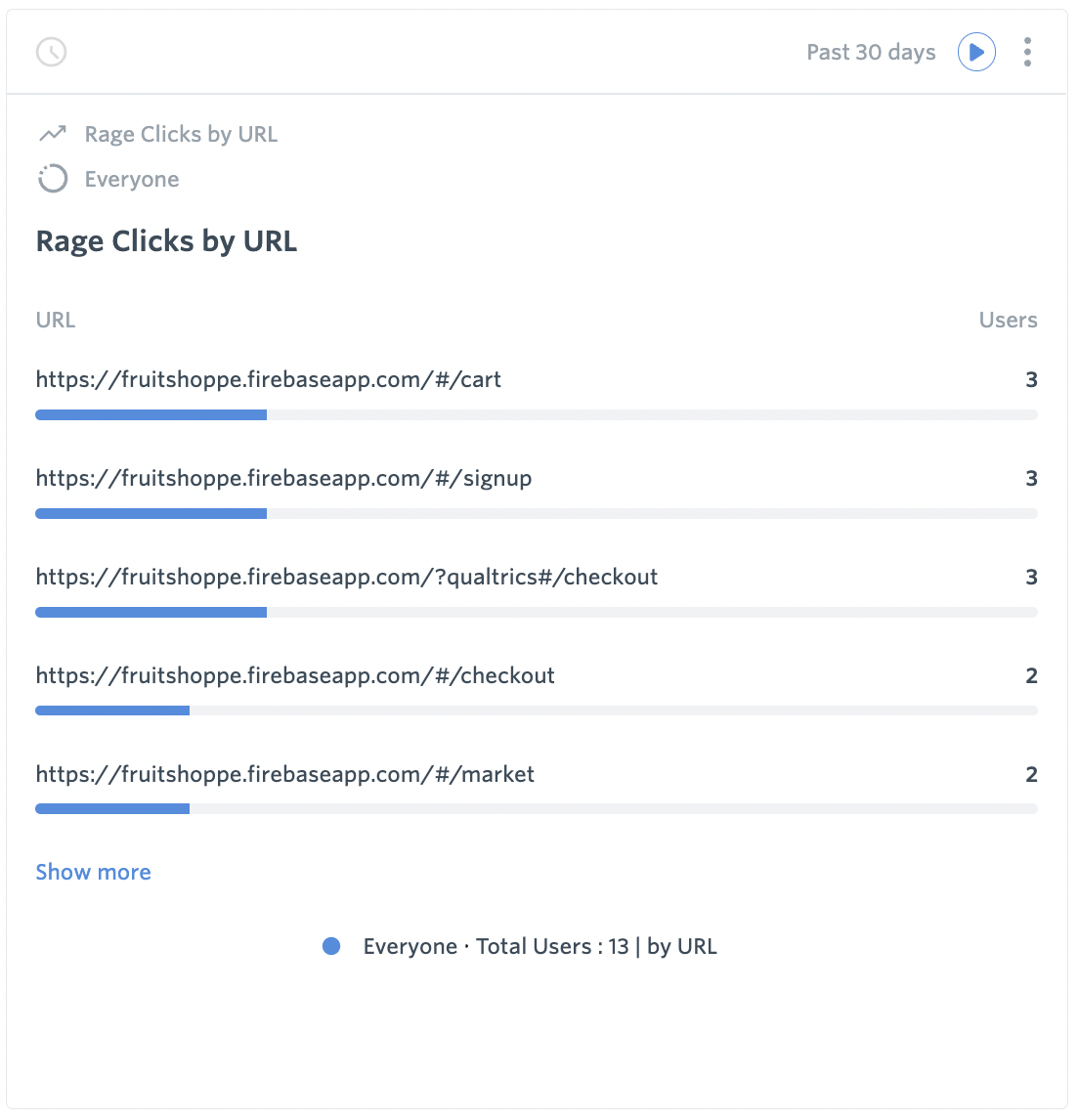
Task: Click the Total Users 13 legend text
Action: (x=539, y=945)
